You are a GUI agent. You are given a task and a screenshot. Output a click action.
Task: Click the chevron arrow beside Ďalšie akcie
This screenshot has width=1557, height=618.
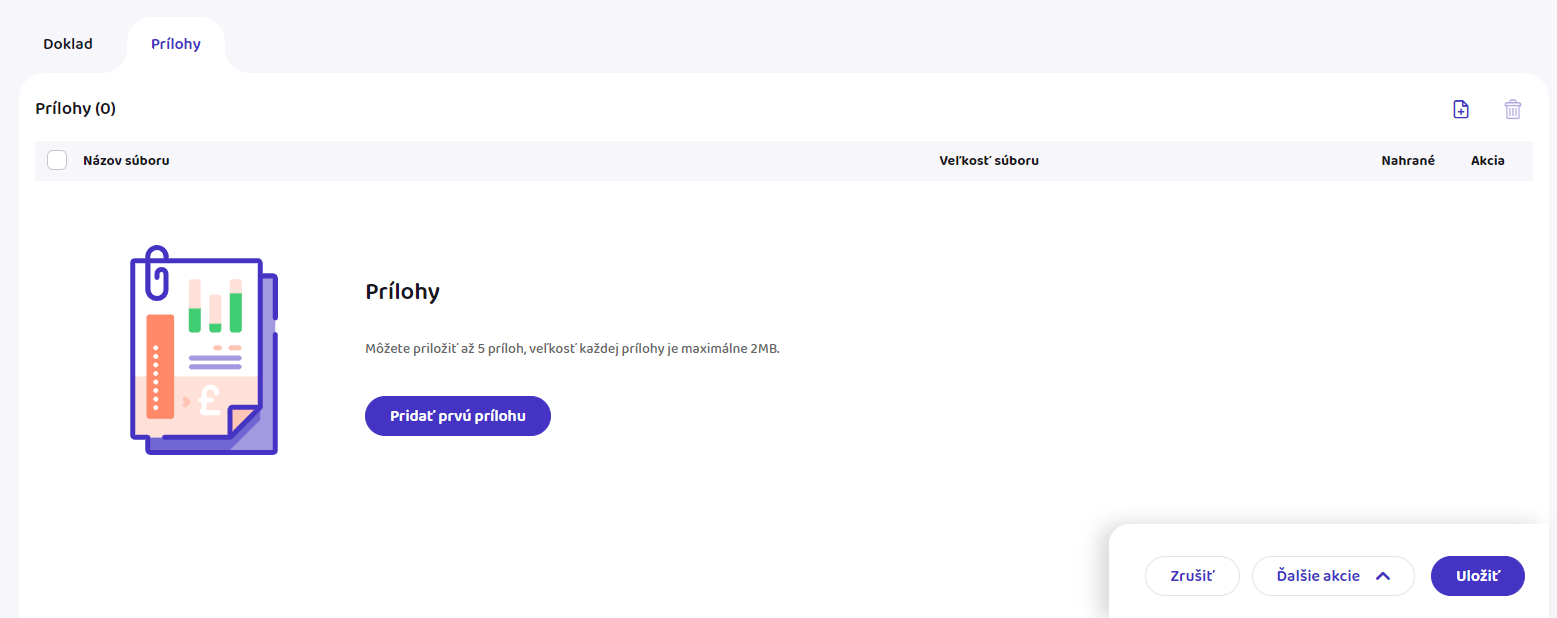(x=1384, y=576)
